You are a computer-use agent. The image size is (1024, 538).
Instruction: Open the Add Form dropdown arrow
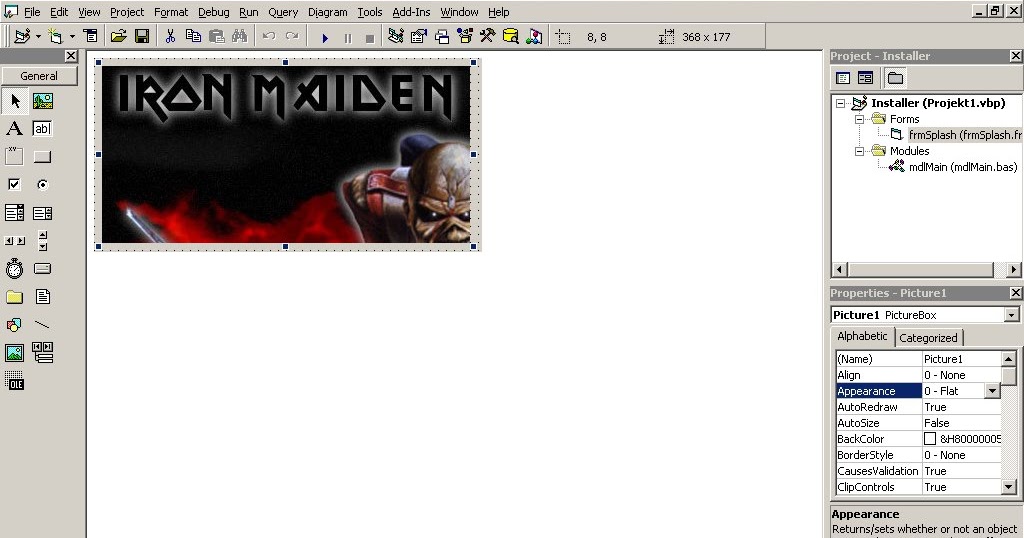pyautogui.click(x=72, y=37)
